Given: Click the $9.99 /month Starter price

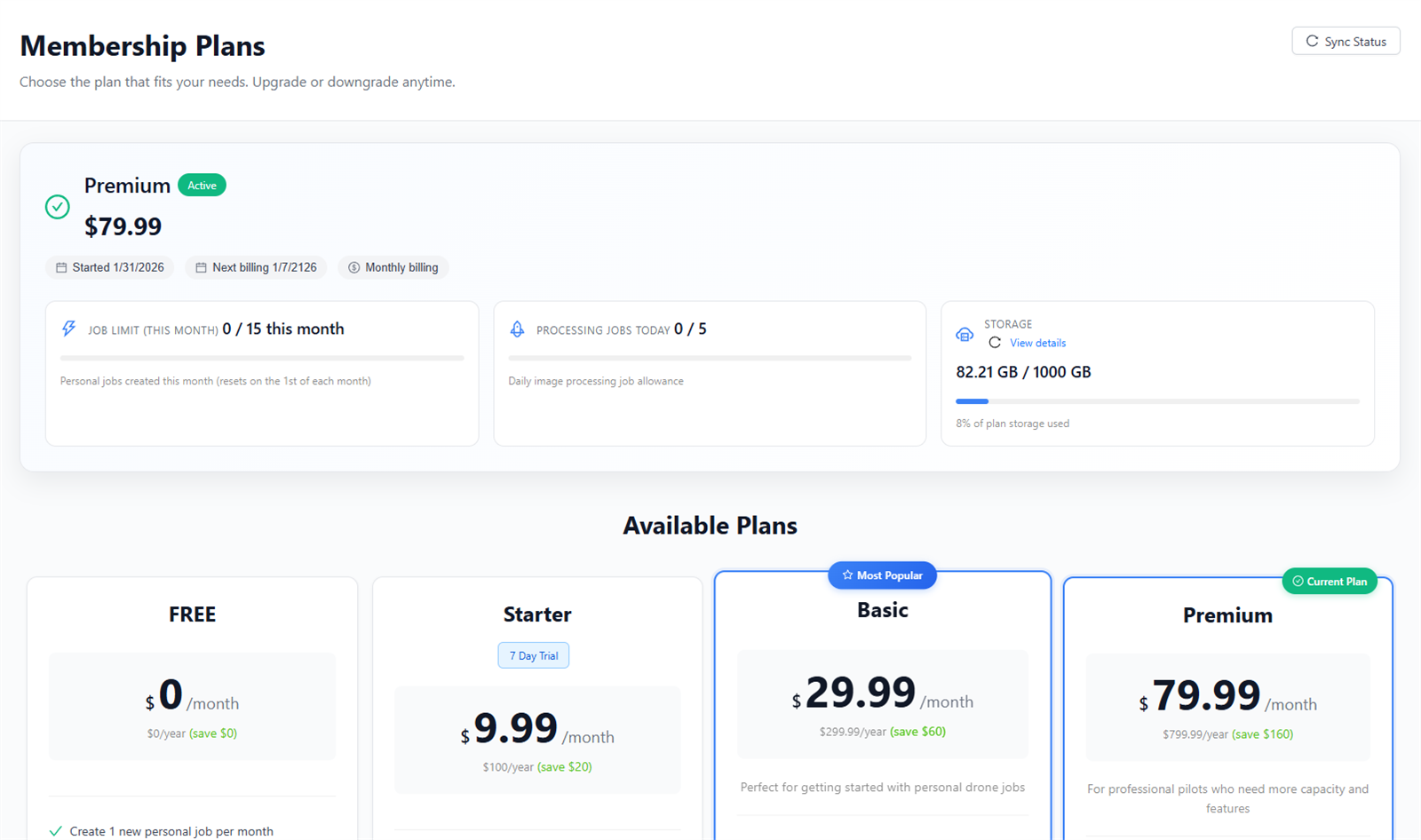Looking at the screenshot, I should pos(537,729).
